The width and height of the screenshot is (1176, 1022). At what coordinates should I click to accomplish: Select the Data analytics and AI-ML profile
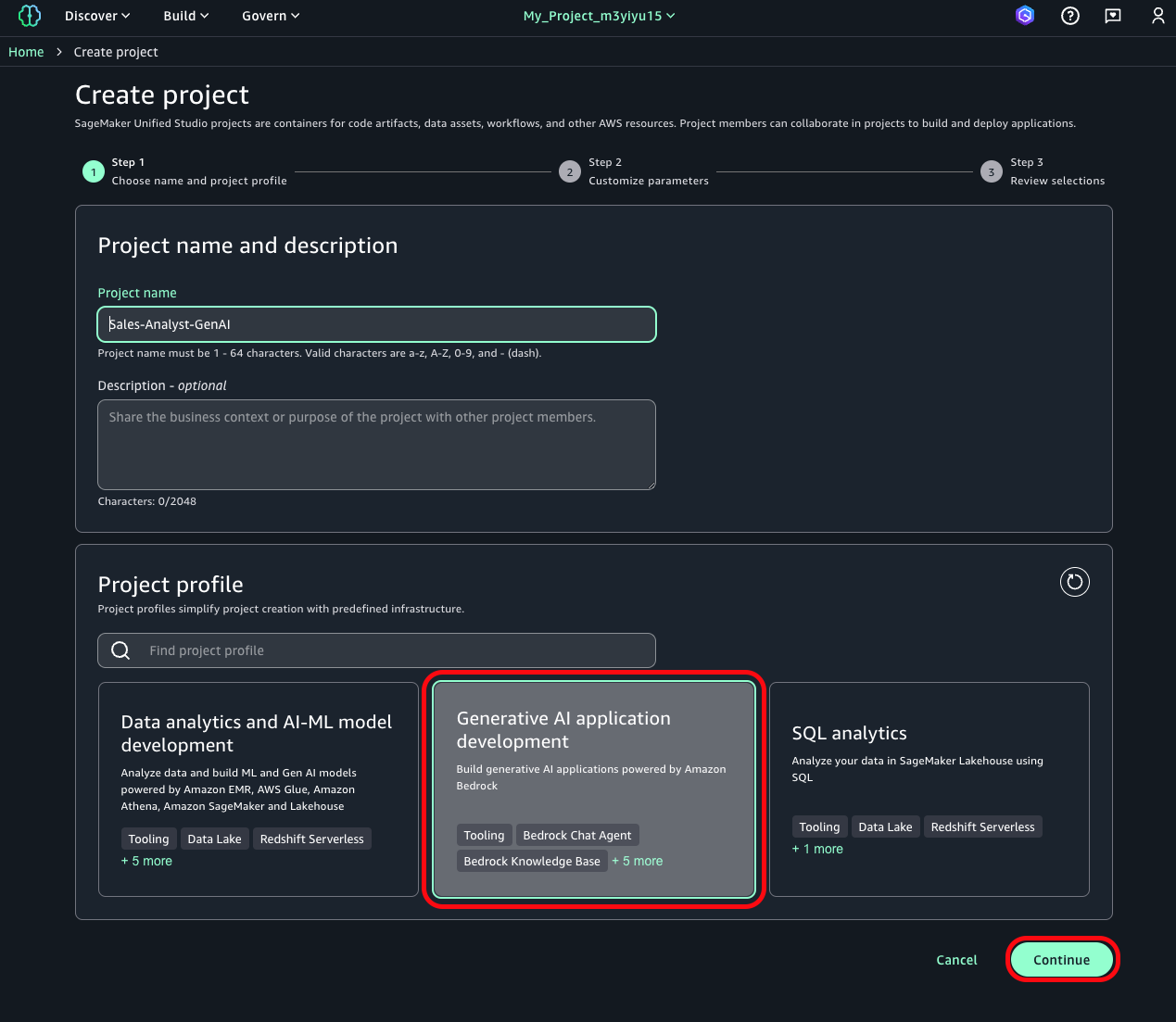(258, 789)
